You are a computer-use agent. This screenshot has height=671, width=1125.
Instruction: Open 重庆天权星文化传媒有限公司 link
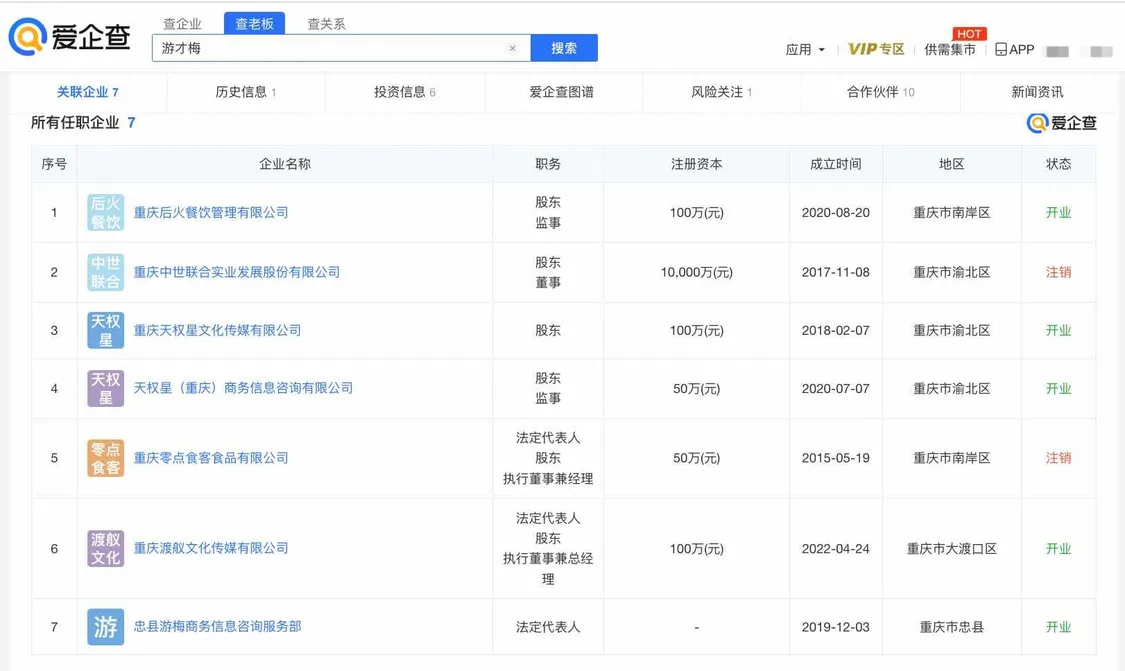(x=217, y=330)
